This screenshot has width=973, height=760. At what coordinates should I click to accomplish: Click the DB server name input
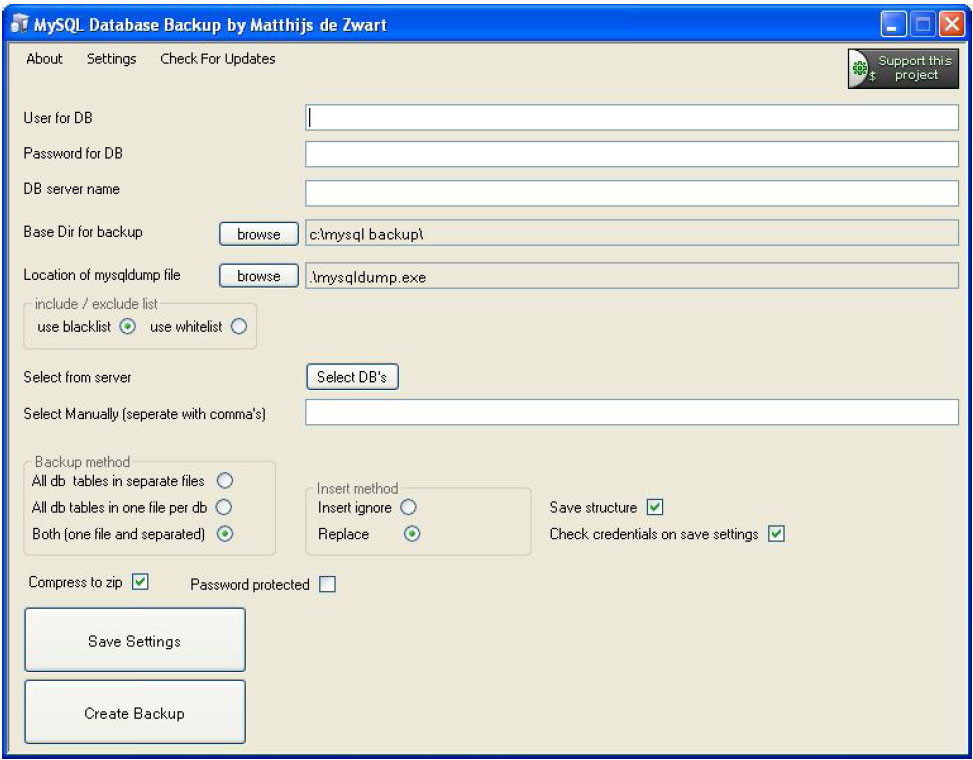632,193
